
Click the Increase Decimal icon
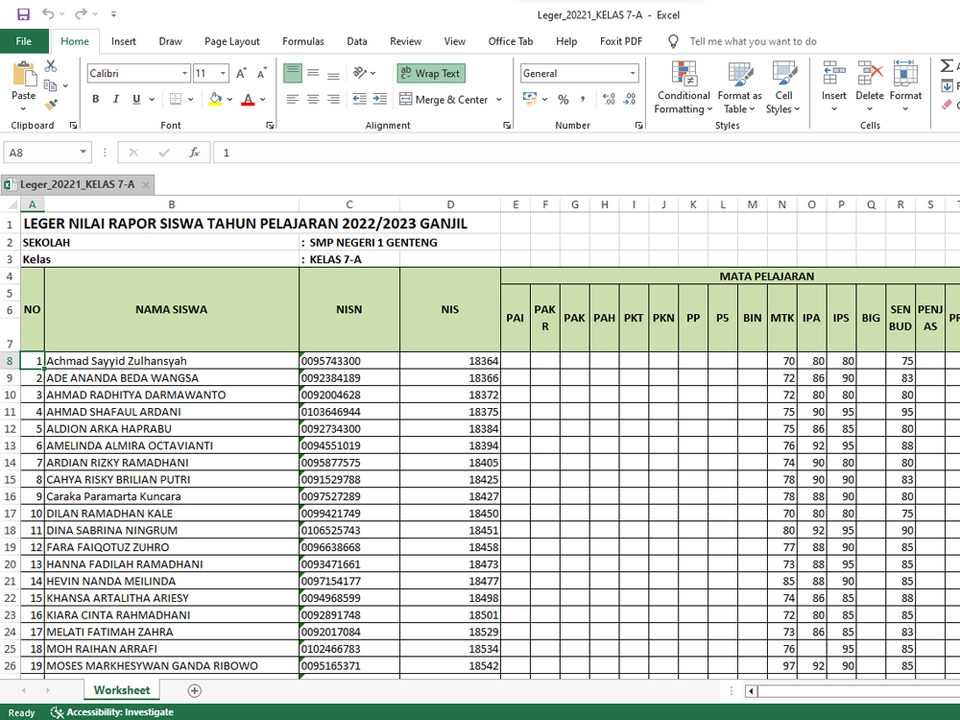610,99
